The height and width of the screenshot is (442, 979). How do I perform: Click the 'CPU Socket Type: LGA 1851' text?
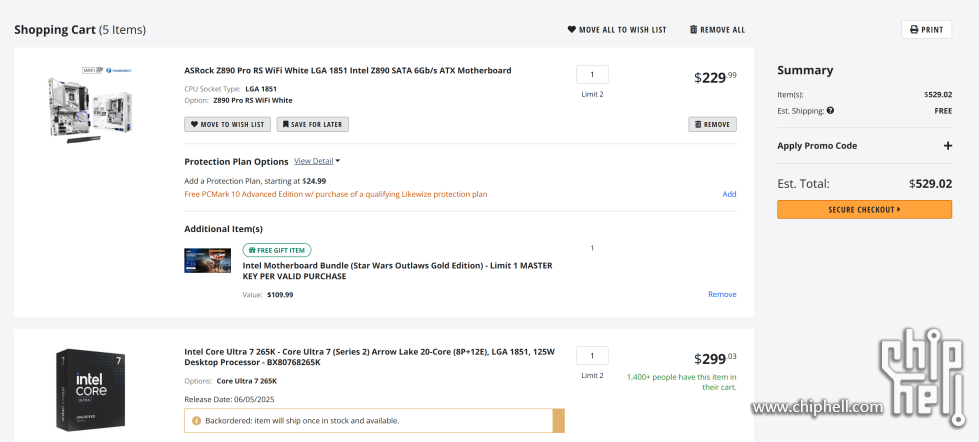(230, 89)
